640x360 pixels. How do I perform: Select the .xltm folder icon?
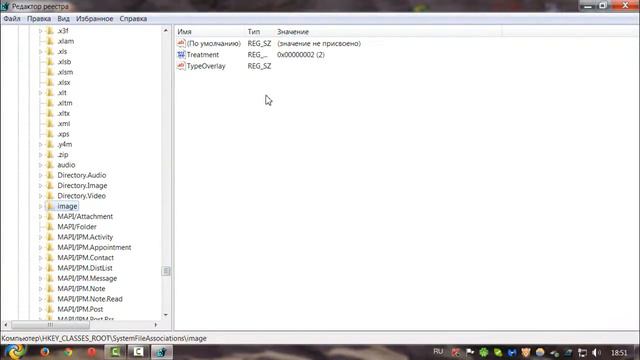(50, 103)
